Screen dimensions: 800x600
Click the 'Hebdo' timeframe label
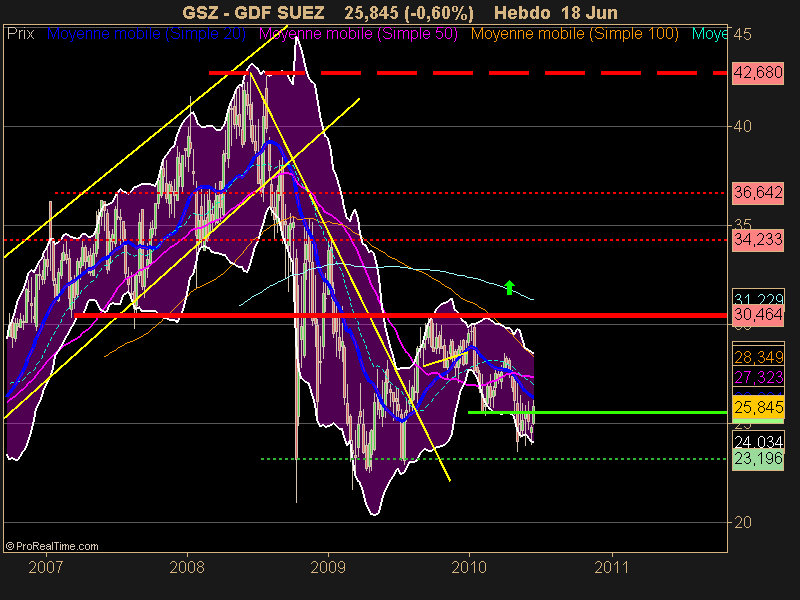(522, 13)
